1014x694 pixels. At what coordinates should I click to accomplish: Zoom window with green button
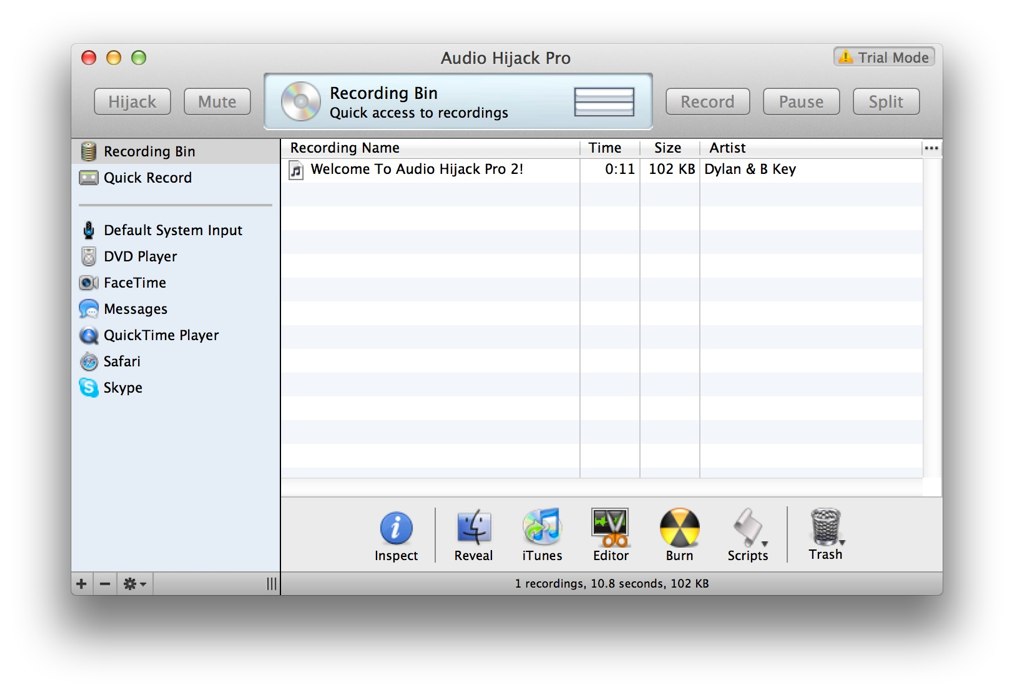[x=139, y=58]
